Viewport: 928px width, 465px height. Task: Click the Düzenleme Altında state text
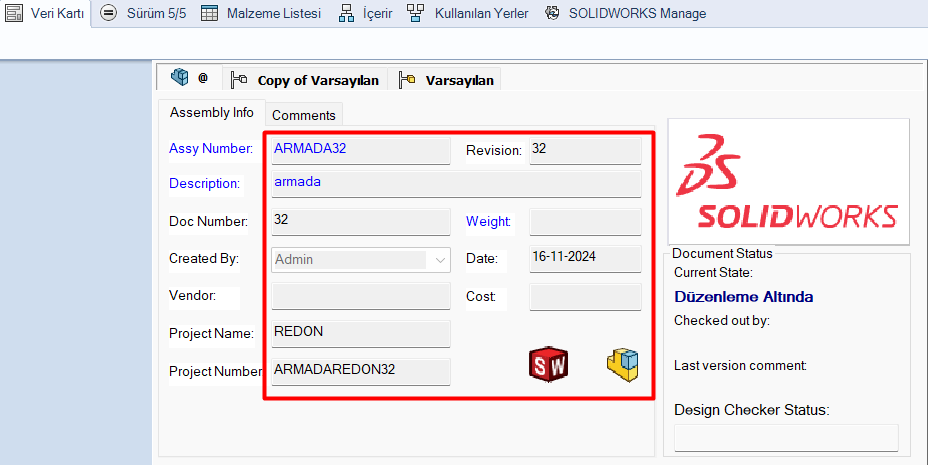click(x=743, y=297)
